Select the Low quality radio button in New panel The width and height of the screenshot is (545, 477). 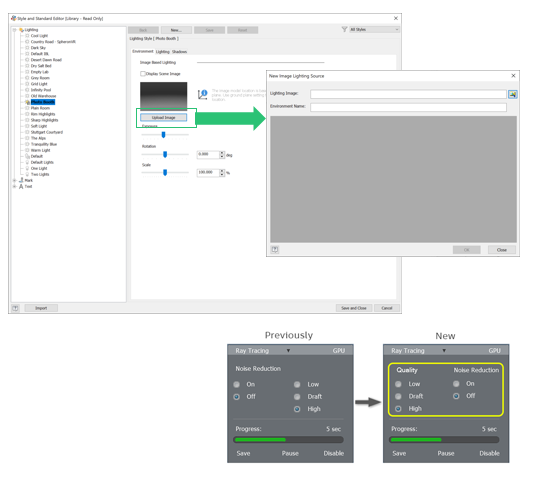pos(398,384)
